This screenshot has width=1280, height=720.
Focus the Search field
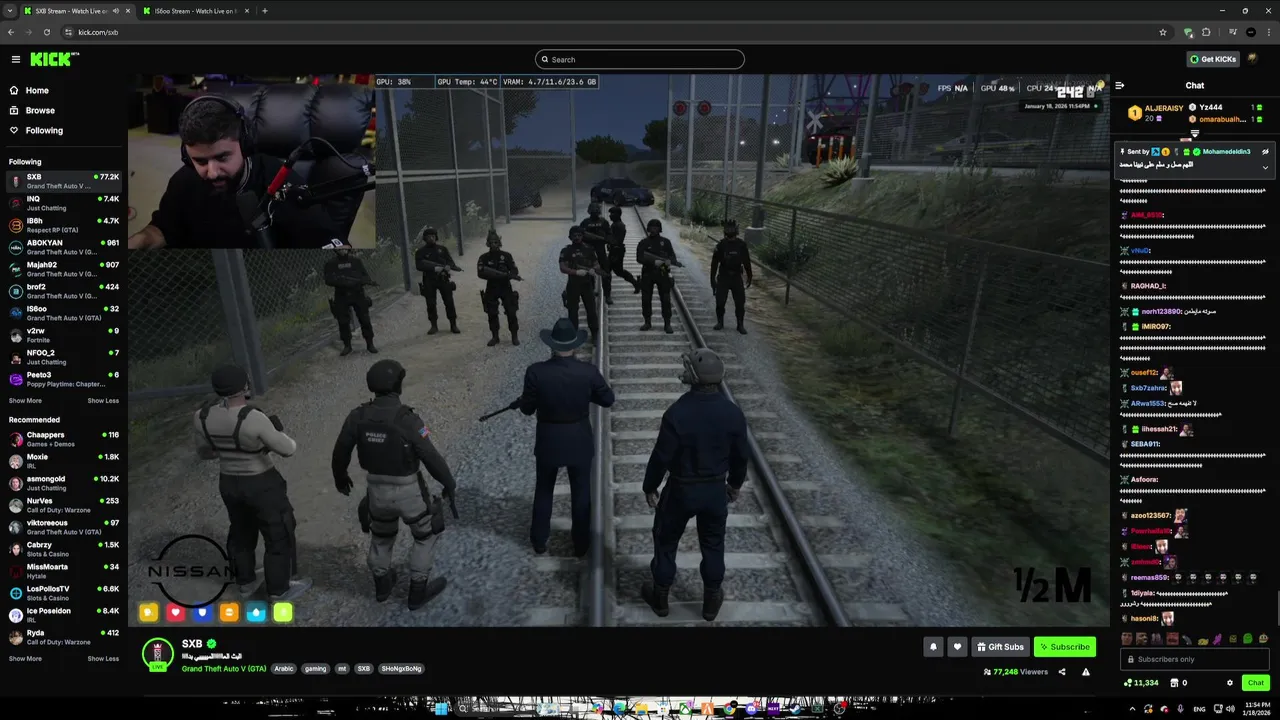coord(640,59)
